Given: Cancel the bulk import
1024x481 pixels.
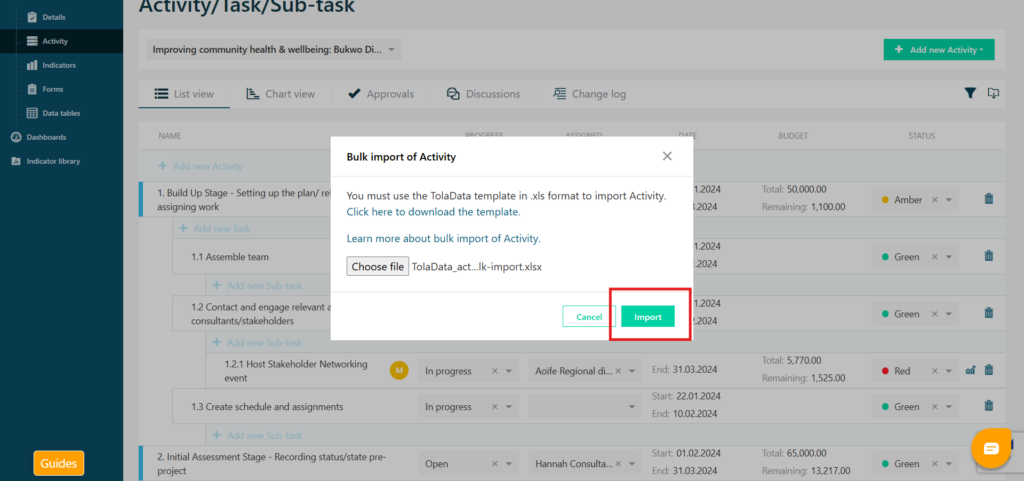Looking at the screenshot, I should click(589, 317).
